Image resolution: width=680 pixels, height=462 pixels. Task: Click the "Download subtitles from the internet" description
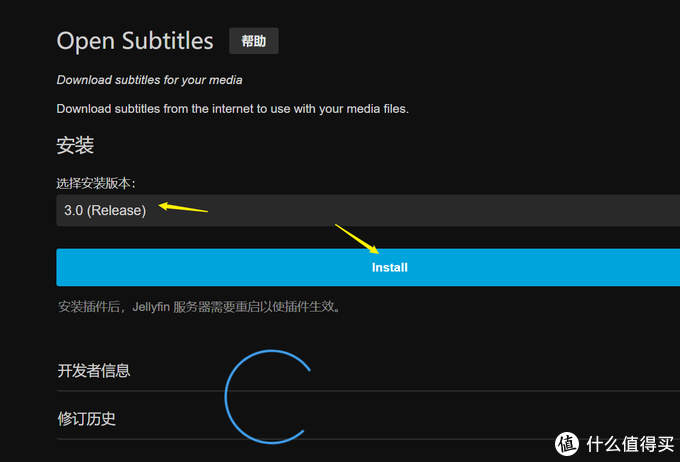pyautogui.click(x=232, y=108)
